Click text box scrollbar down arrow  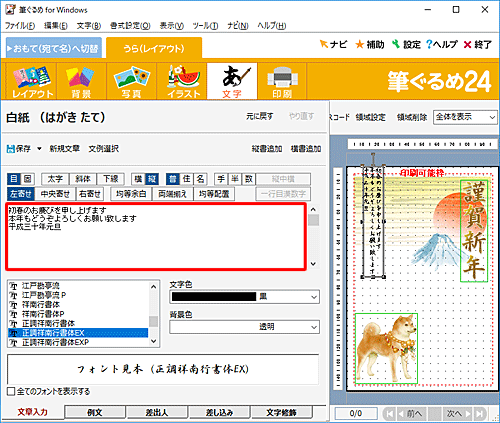click(313, 264)
